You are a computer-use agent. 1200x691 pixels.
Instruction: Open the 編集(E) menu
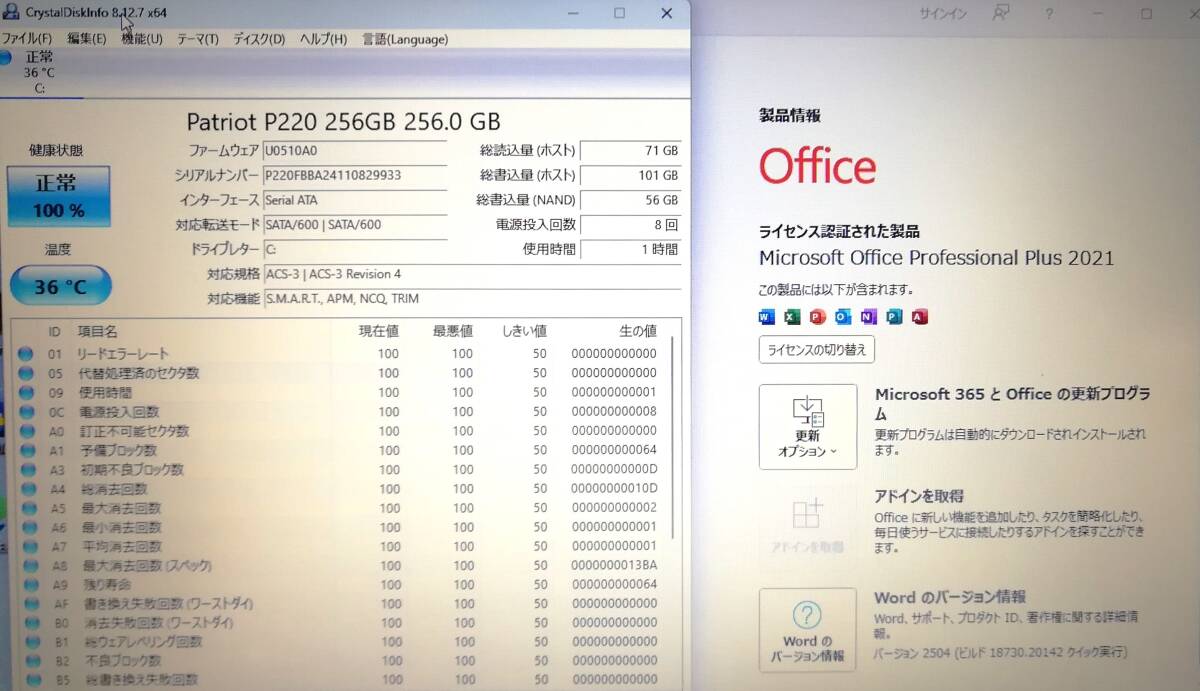[x=87, y=39]
